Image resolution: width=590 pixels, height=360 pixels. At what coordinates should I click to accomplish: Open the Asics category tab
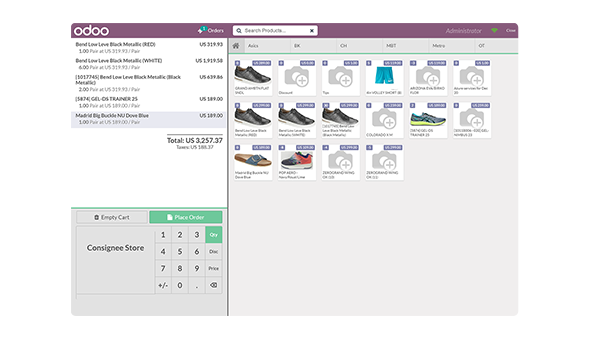point(267,46)
